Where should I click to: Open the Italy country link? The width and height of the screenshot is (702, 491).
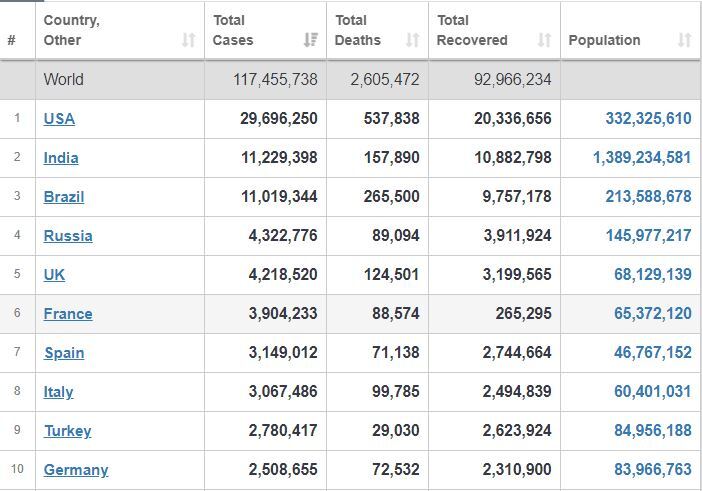click(x=58, y=392)
